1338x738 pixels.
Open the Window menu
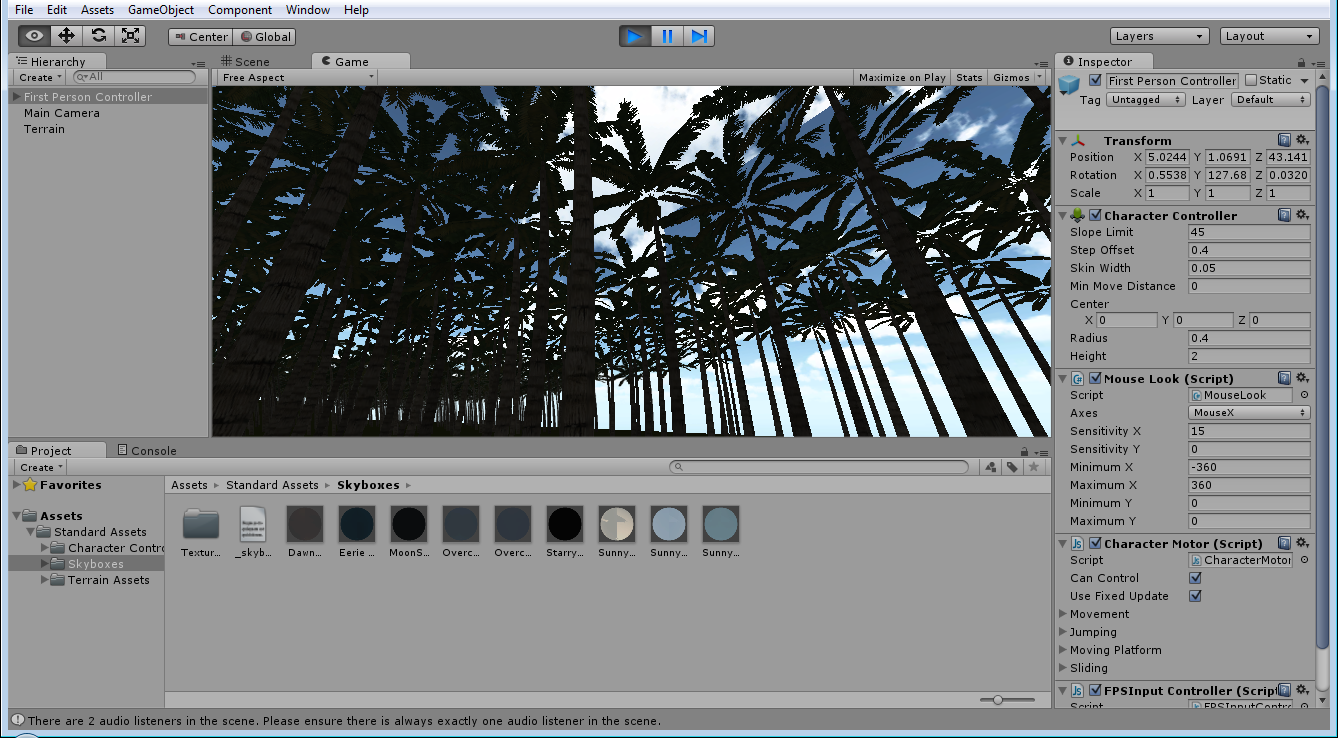308,10
